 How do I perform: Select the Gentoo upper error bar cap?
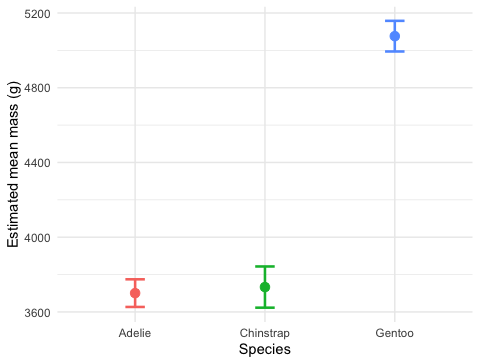pos(395,21)
